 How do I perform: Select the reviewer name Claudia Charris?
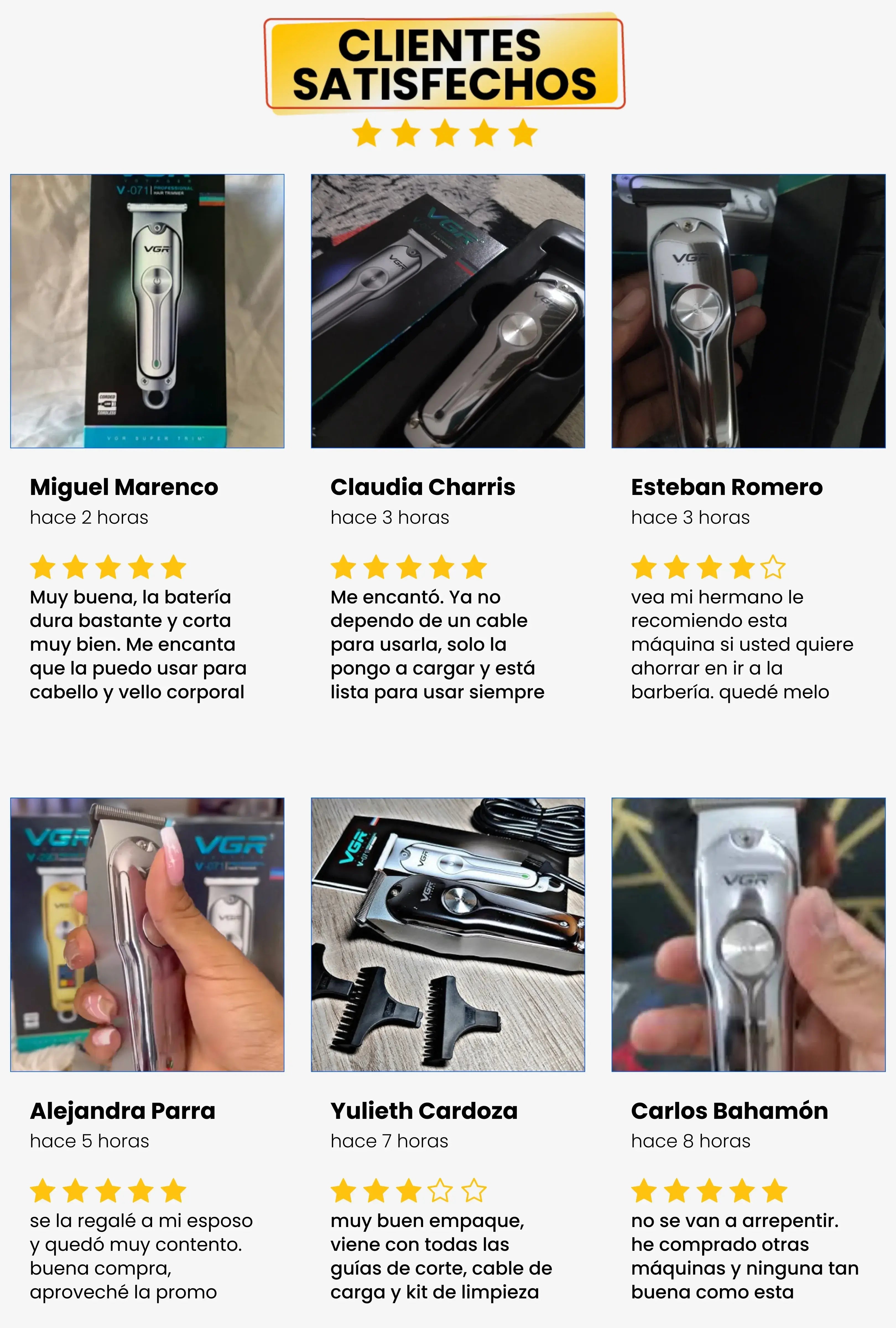pos(423,487)
